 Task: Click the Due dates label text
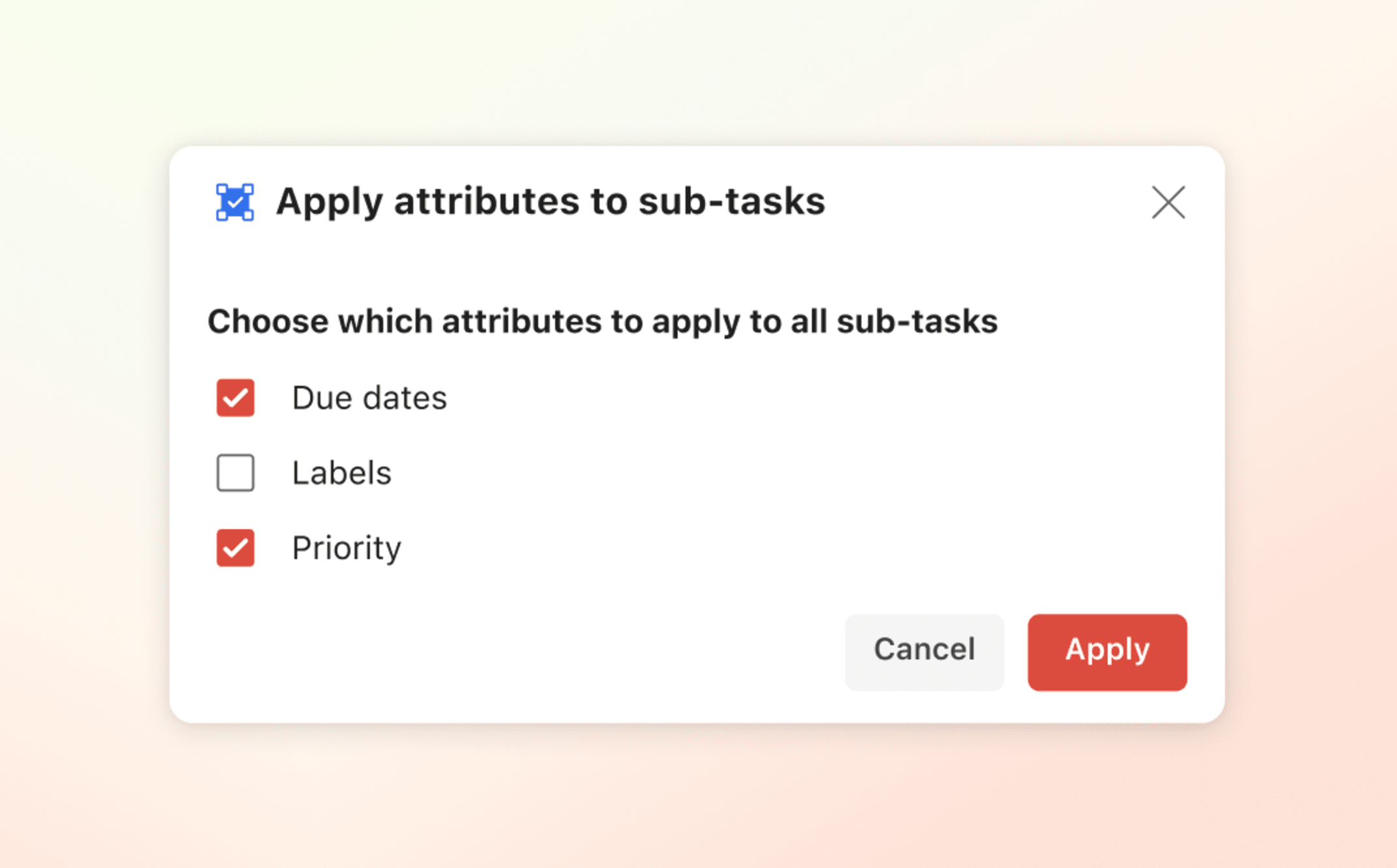click(369, 398)
